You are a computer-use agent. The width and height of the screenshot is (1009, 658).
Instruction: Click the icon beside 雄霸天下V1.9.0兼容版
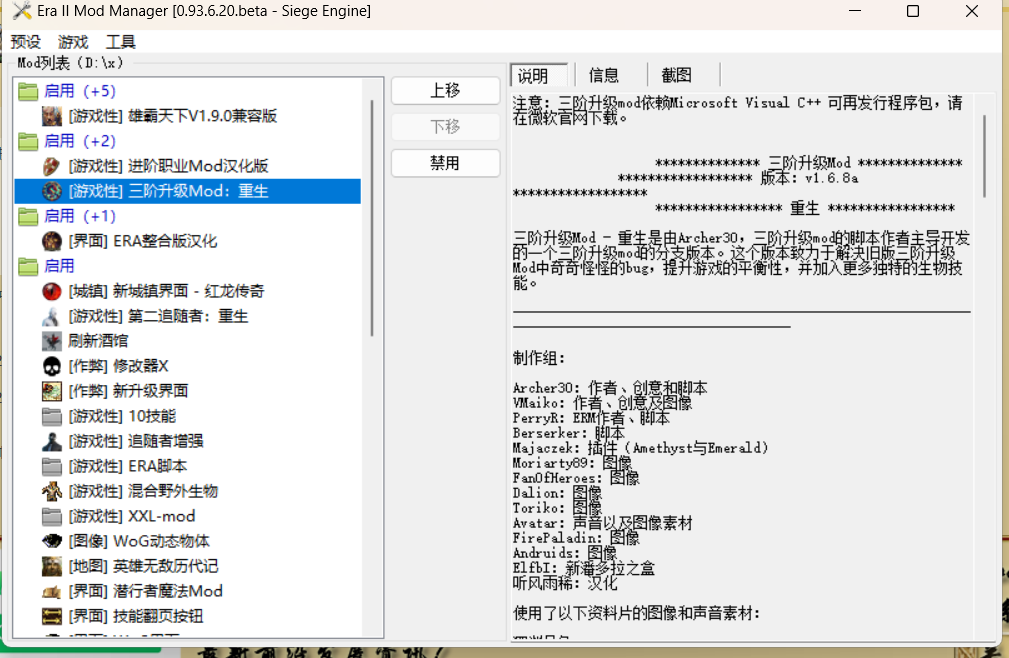coord(52,116)
